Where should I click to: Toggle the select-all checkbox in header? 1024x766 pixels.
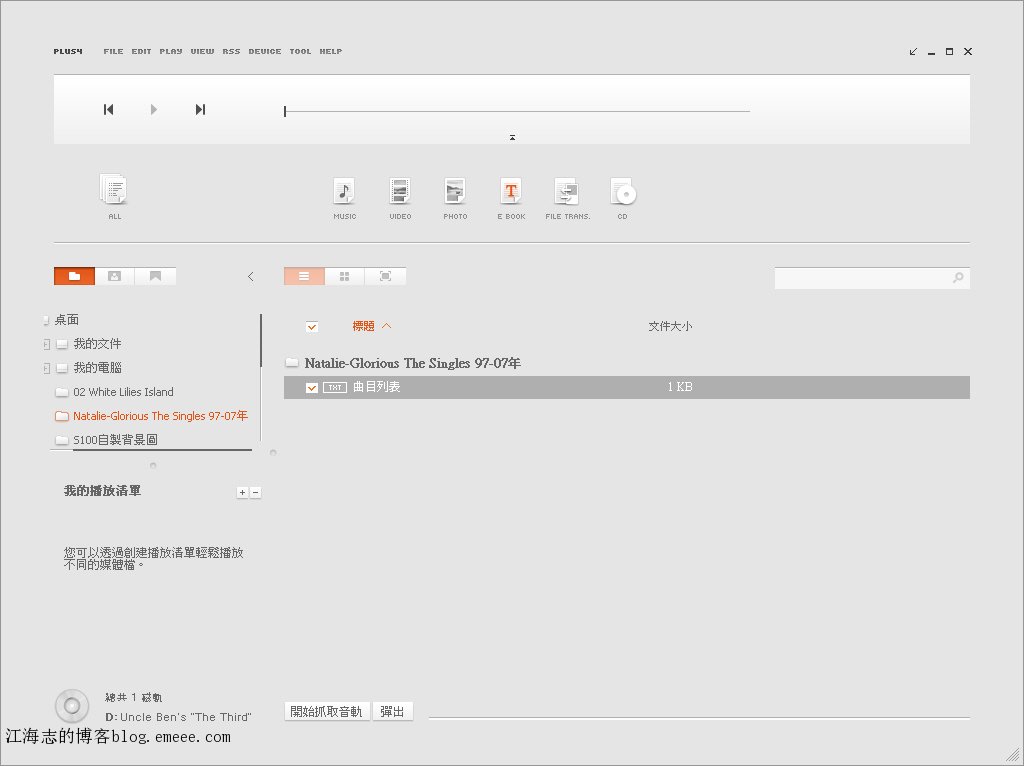click(x=312, y=327)
